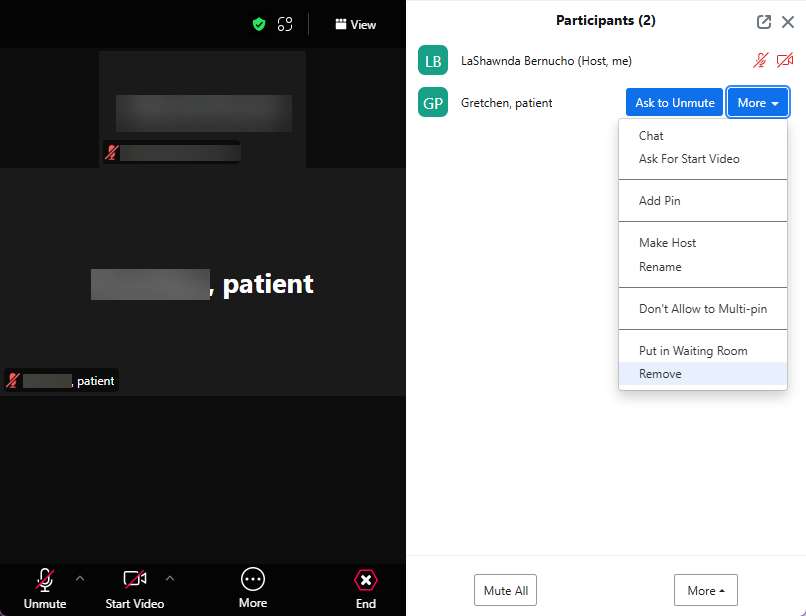806x616 pixels.
Task: Expand video options arrow beside Start Video
Action: coord(170,578)
